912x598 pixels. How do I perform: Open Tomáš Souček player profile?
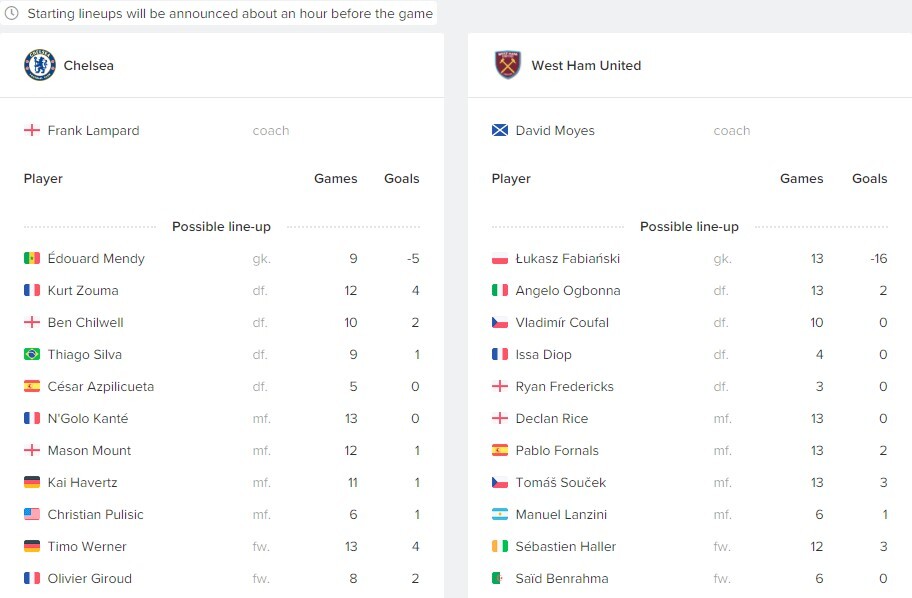tap(561, 482)
